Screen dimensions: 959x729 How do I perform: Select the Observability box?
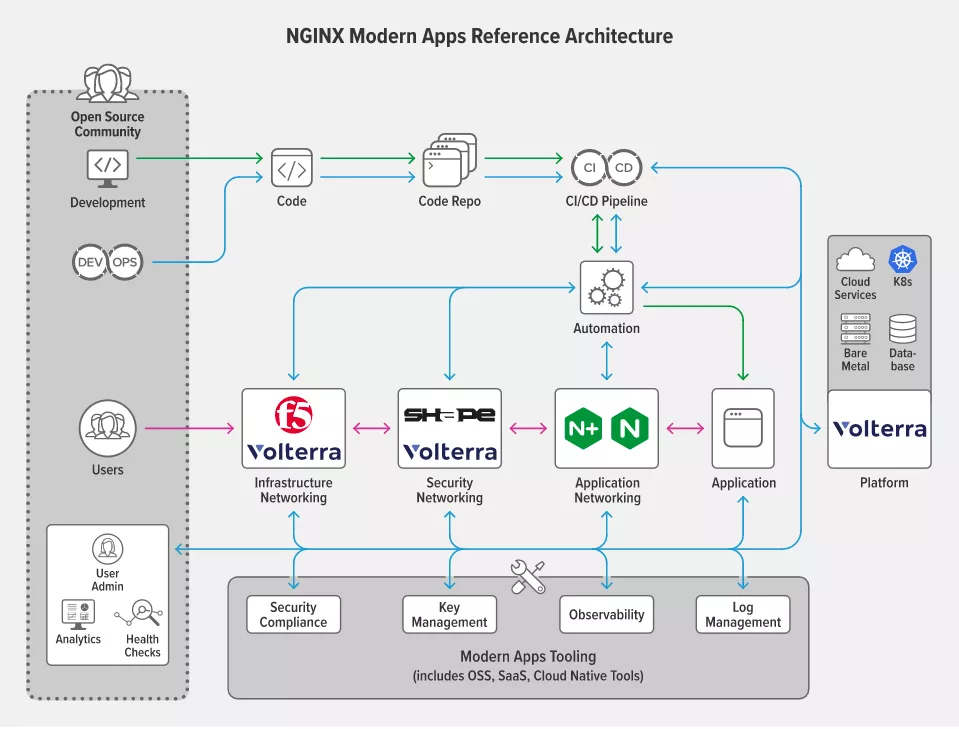607,615
